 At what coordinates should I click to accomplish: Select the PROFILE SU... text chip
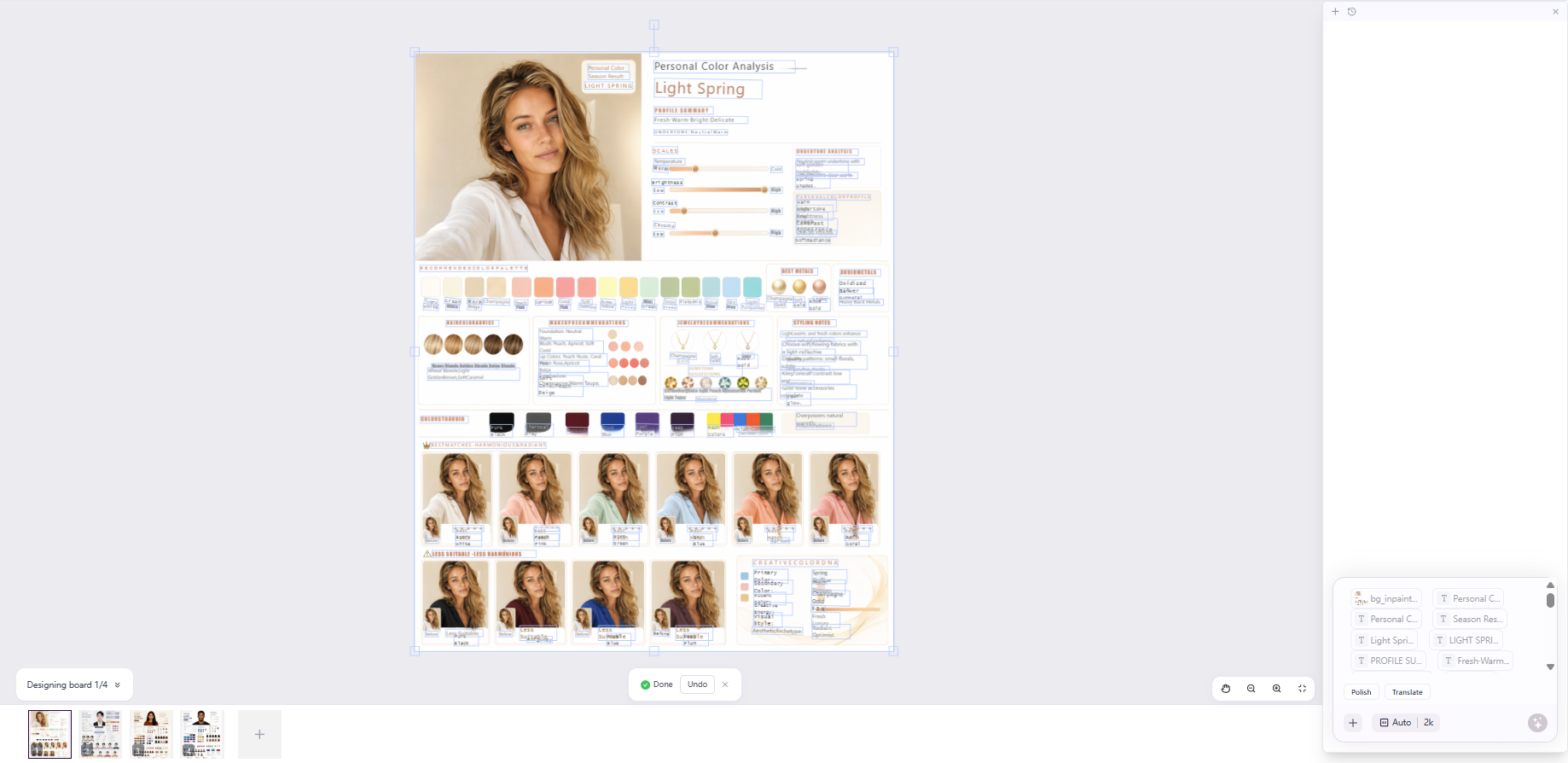coord(1389,661)
